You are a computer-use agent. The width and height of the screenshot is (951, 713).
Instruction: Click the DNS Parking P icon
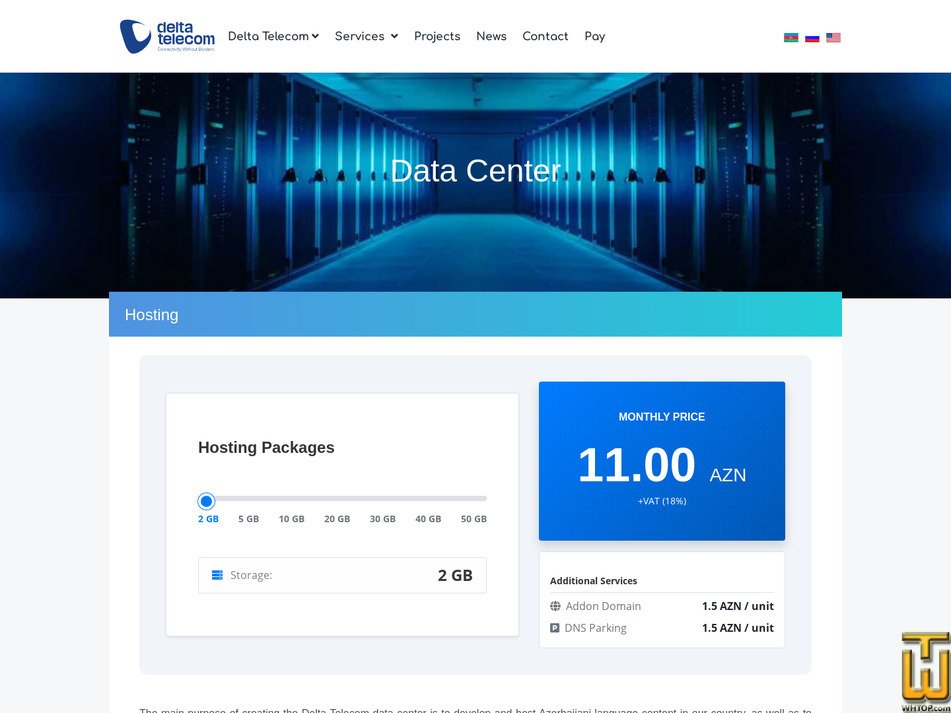pos(554,628)
